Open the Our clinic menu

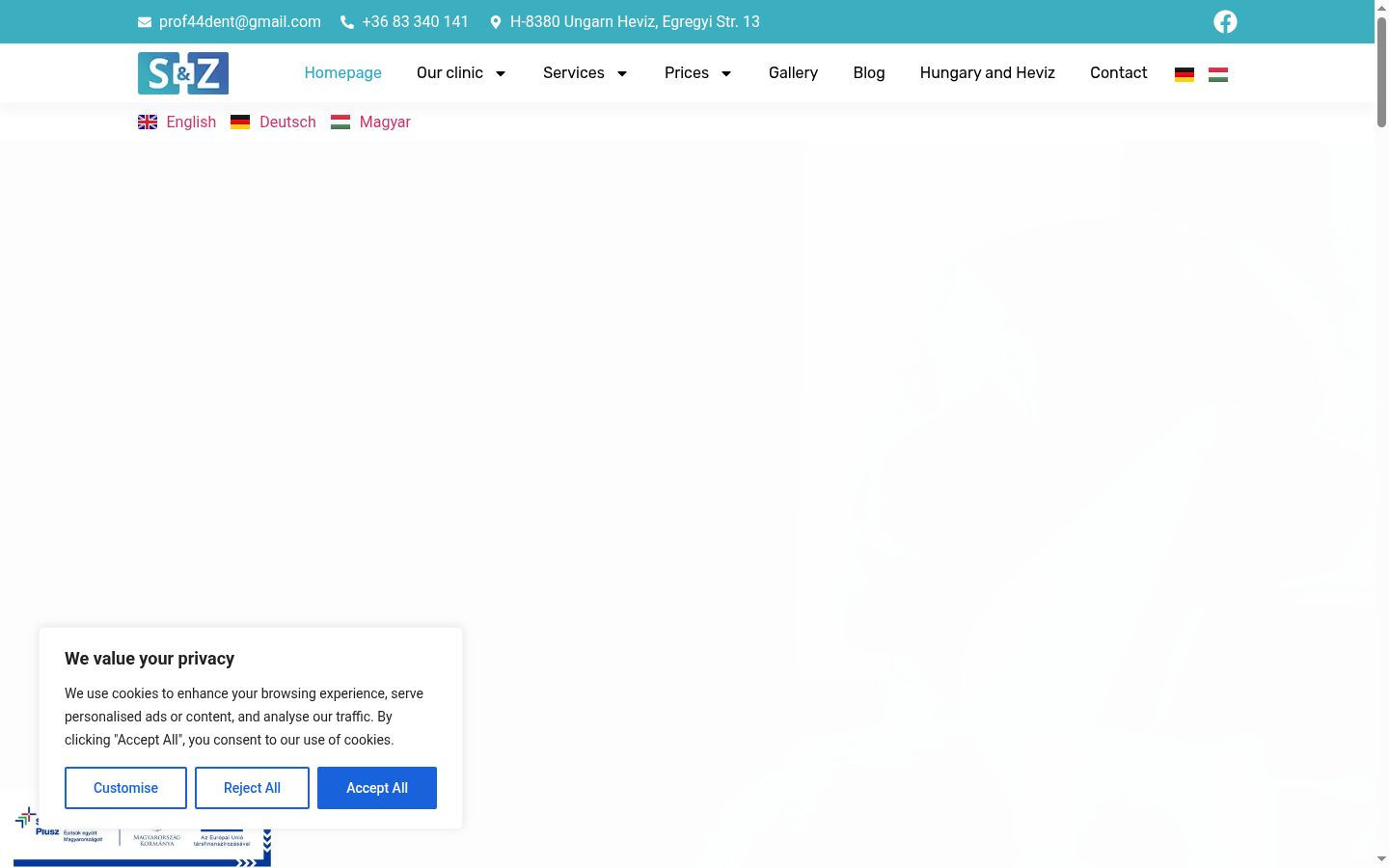pos(449,73)
